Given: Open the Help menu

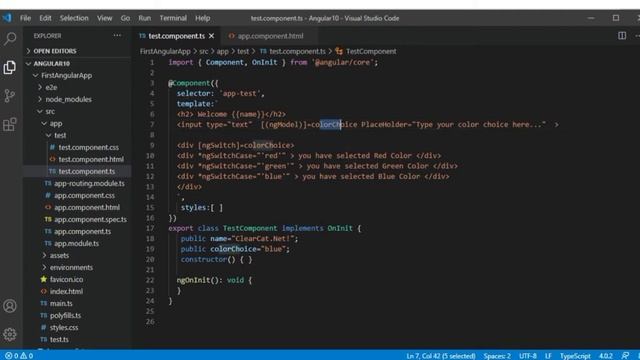Looking at the screenshot, I should coord(202,18).
